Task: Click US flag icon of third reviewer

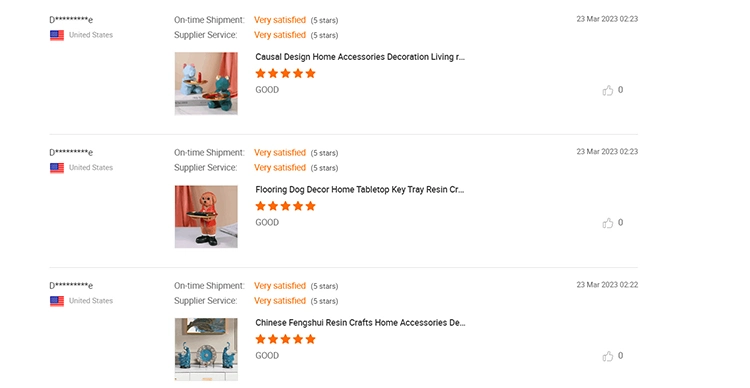Action: tap(57, 301)
